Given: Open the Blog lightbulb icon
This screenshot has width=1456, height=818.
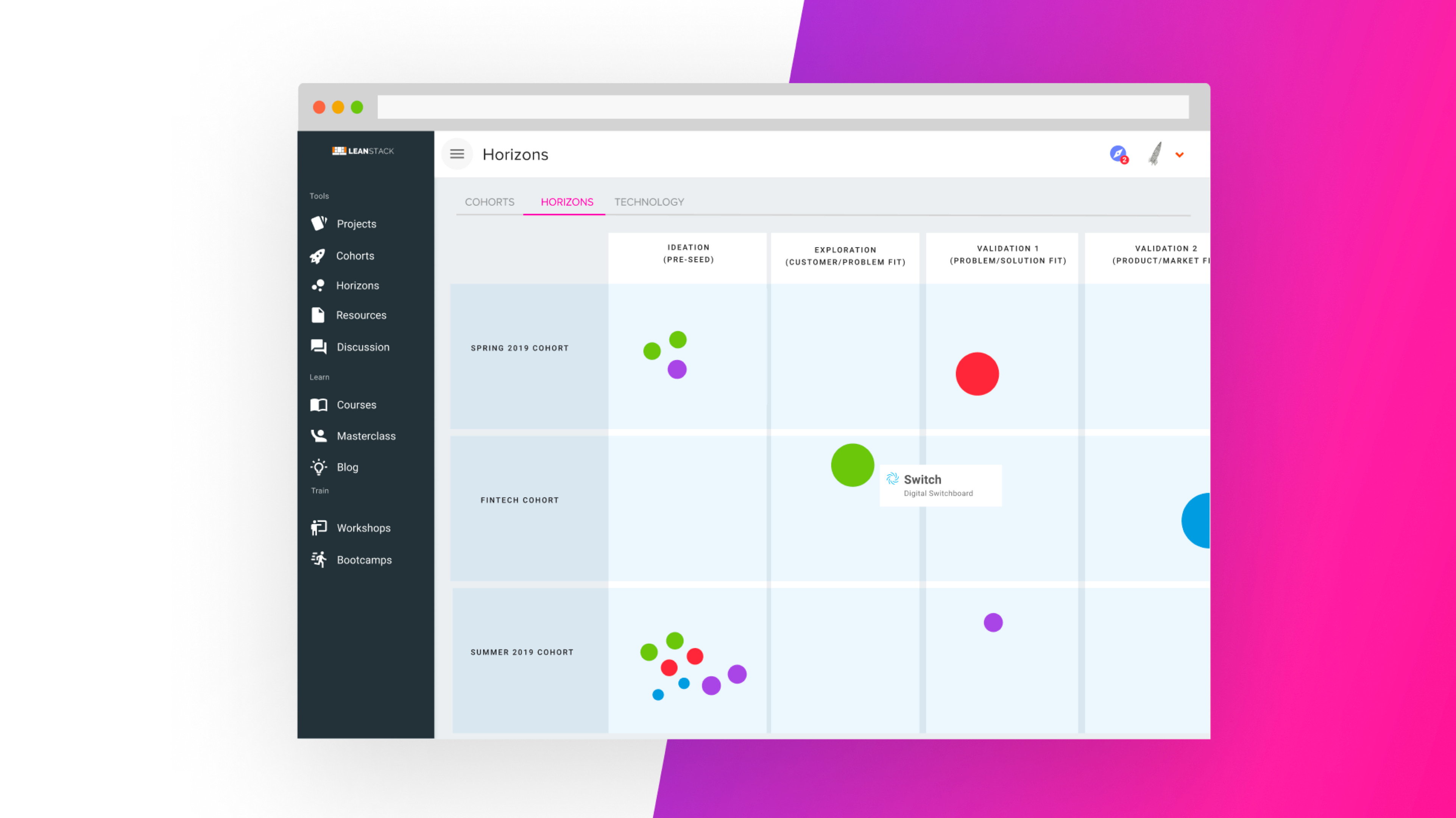Looking at the screenshot, I should (319, 467).
